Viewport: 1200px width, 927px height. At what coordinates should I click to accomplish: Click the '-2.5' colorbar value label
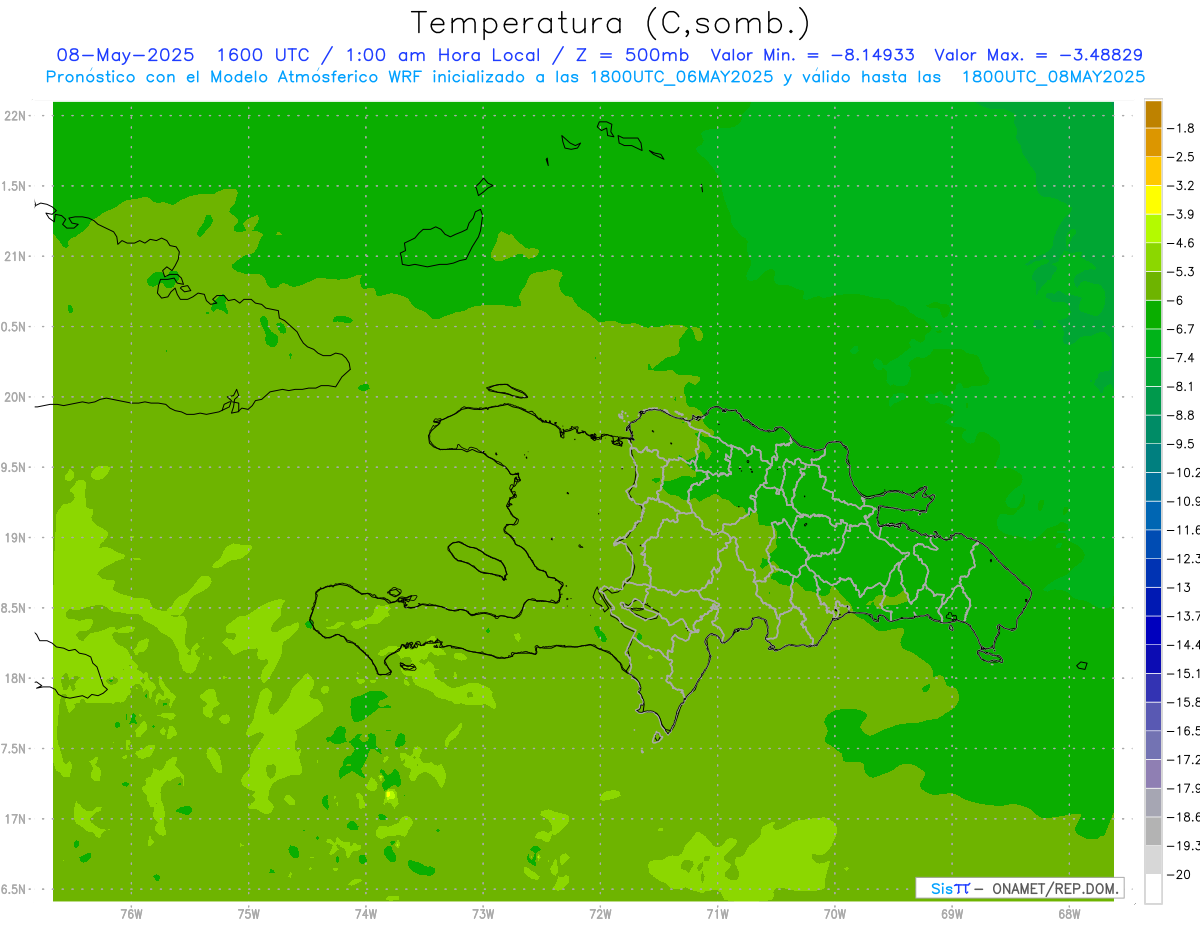[1181, 157]
